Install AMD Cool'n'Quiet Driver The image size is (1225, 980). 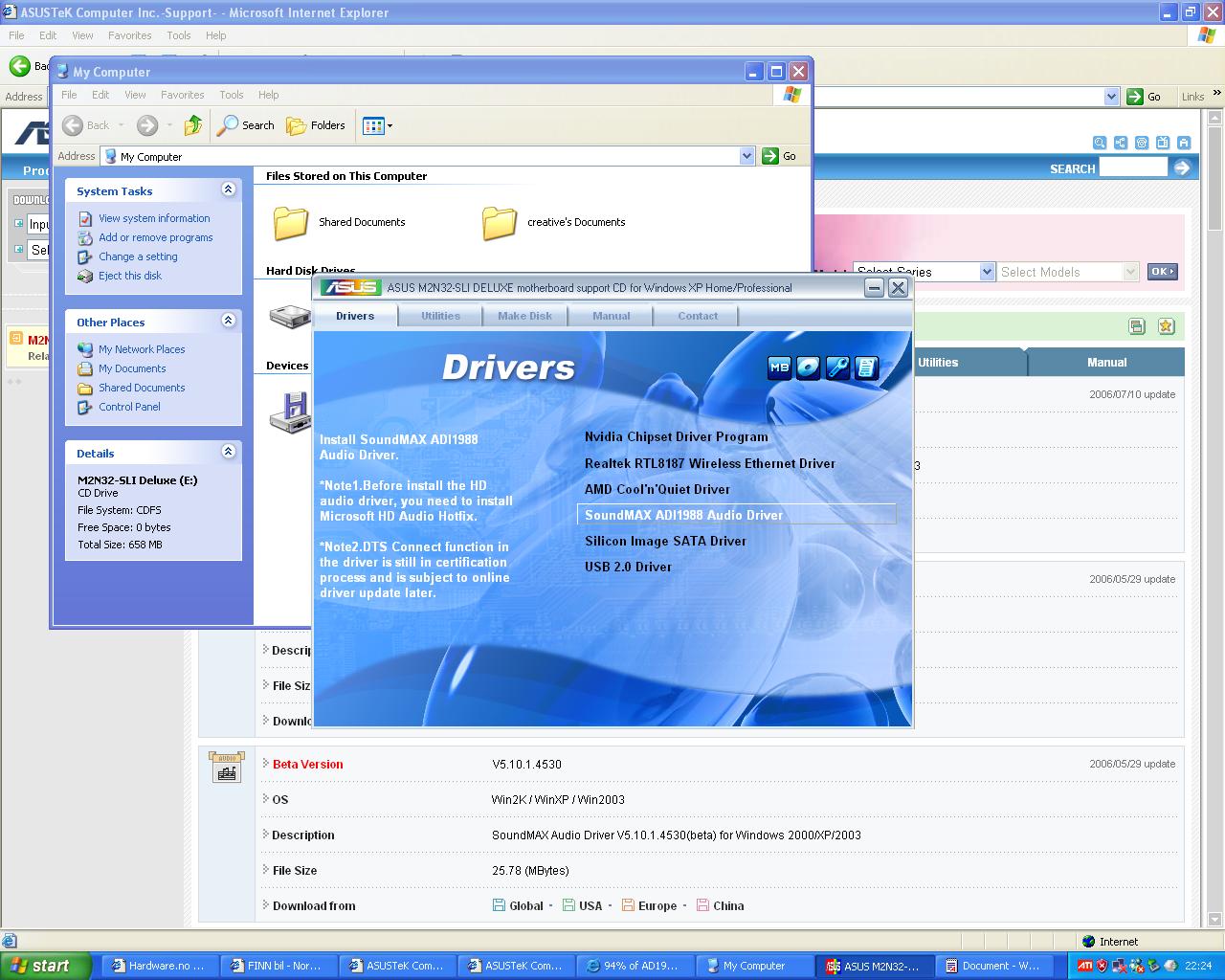pos(657,489)
